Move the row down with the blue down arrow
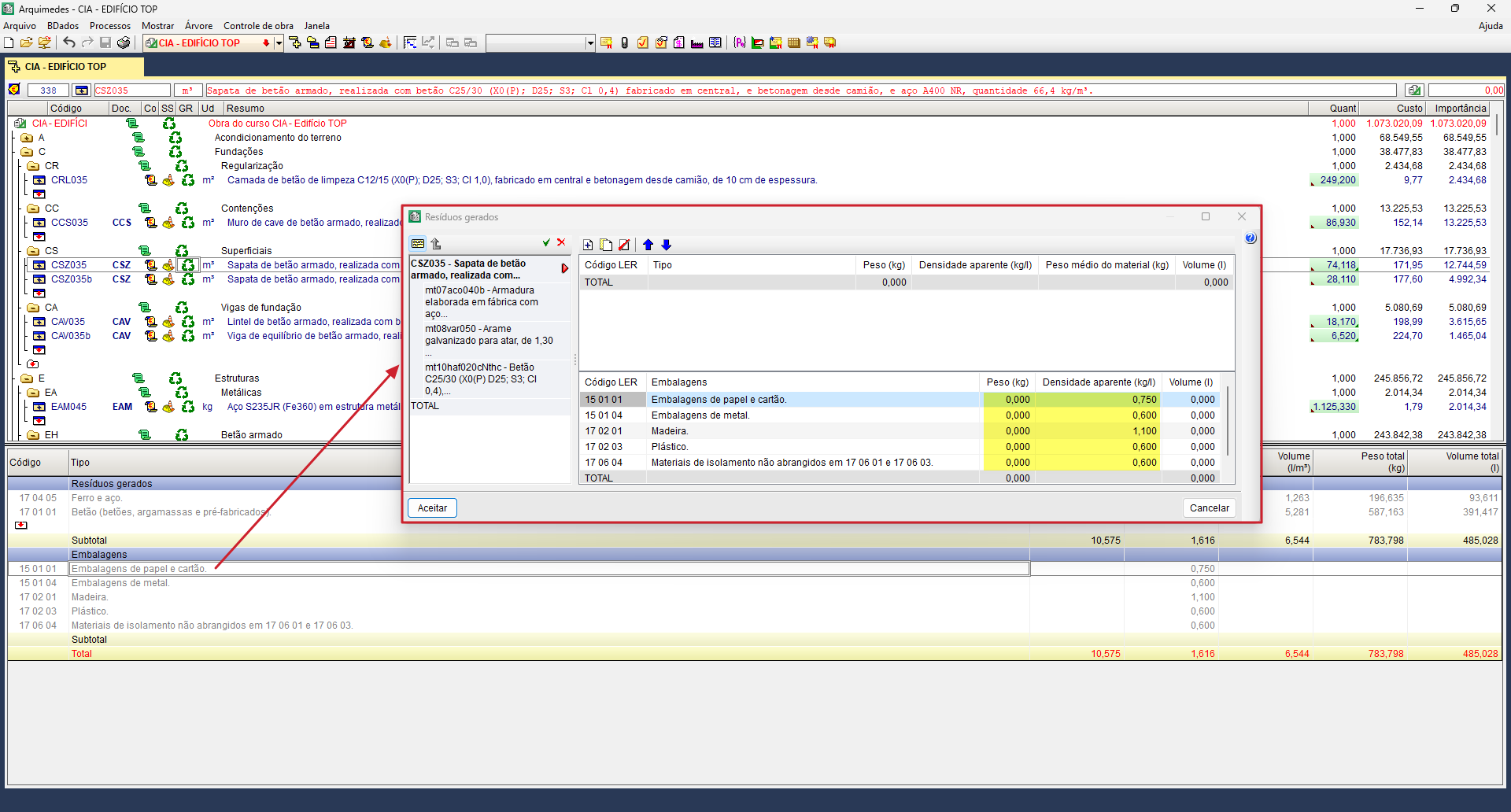This screenshot has height=812, width=1511. point(666,245)
